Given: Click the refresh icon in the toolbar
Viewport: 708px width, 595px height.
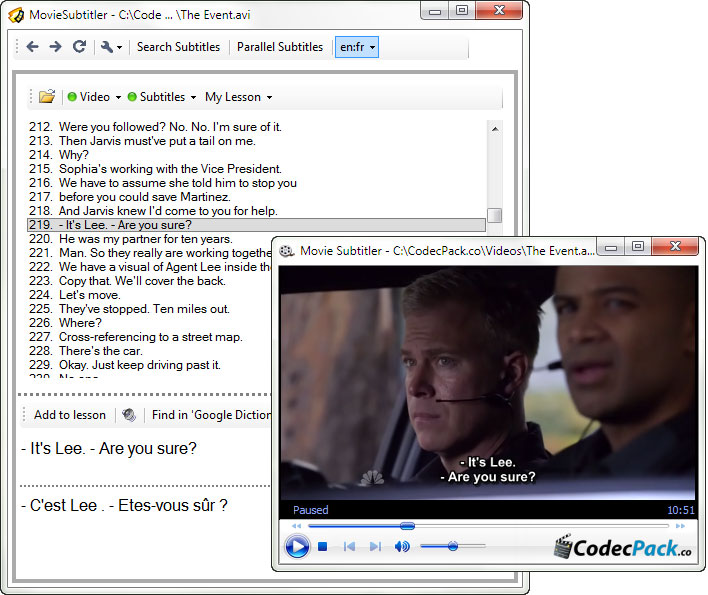Looking at the screenshot, I should coord(79,46).
